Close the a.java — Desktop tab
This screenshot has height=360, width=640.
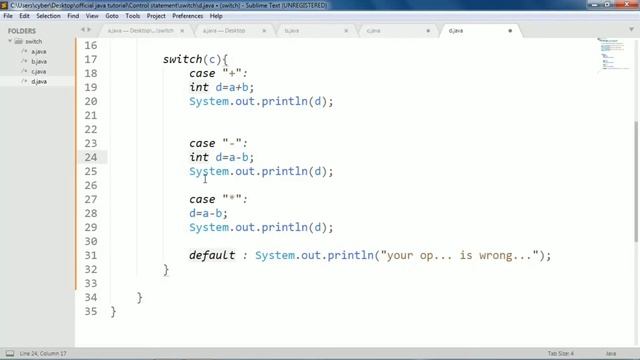[x=264, y=31]
